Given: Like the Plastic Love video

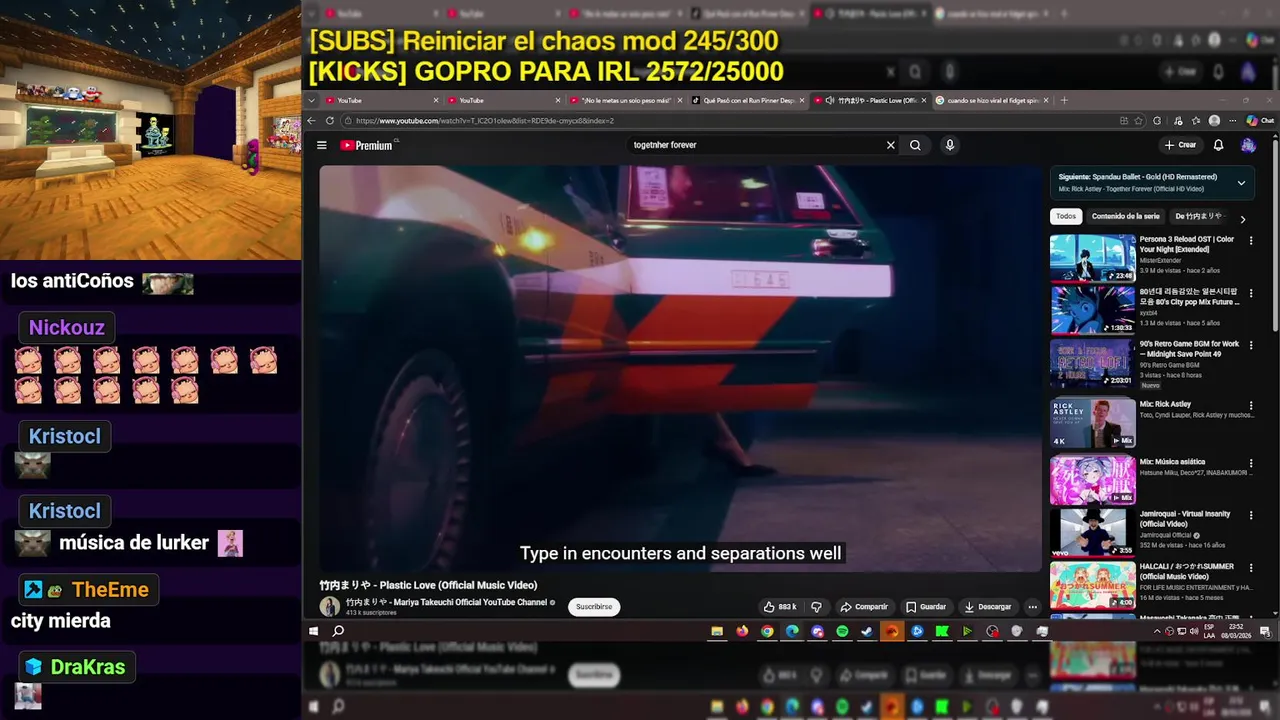Looking at the screenshot, I should pyautogui.click(x=780, y=607).
